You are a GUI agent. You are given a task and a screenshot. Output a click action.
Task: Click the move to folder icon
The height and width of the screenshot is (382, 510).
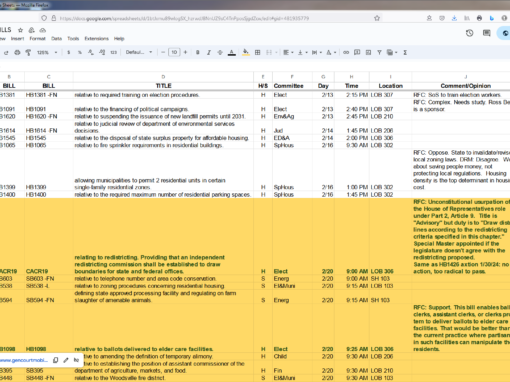point(31,30)
